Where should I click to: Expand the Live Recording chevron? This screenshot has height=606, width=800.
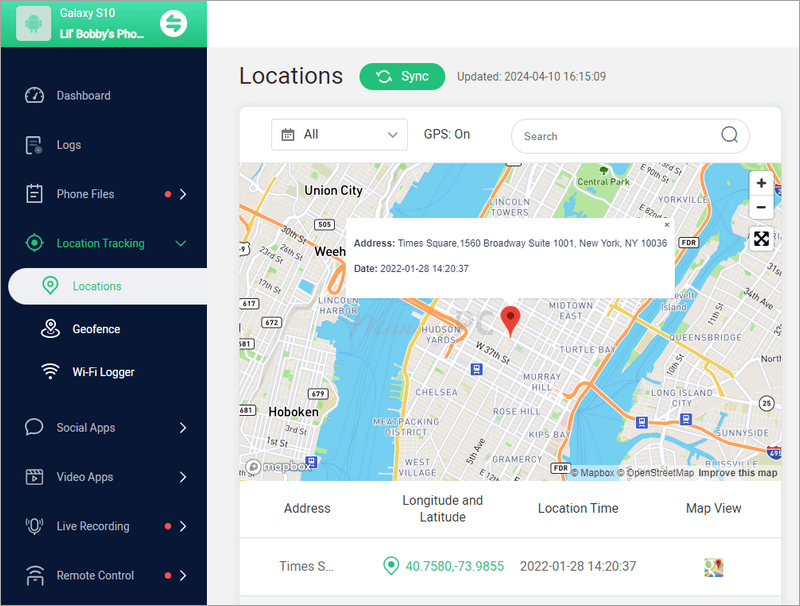pyautogui.click(x=183, y=526)
